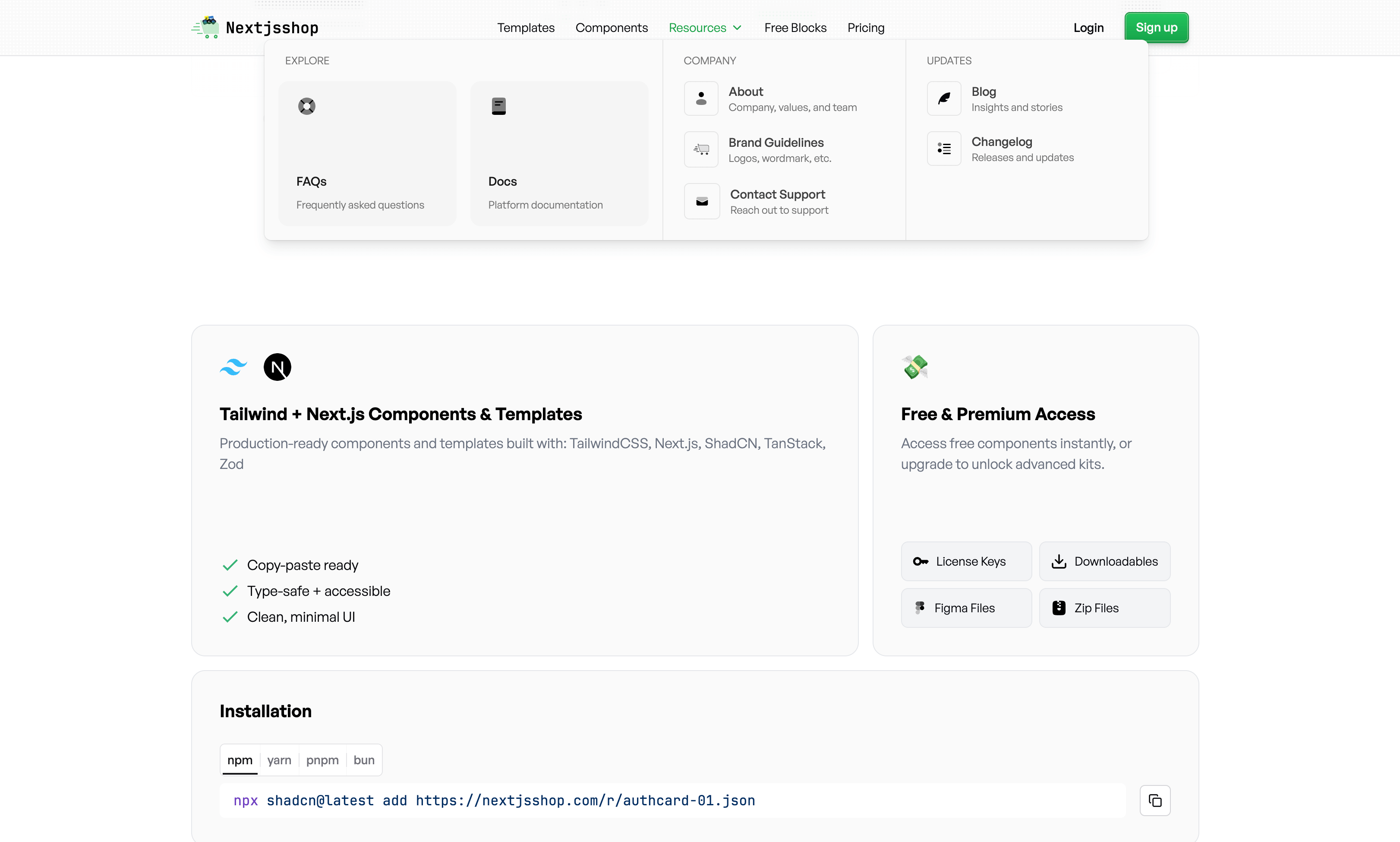Image resolution: width=1400 pixels, height=842 pixels.
Task: Click the key icon beside License Keys
Action: pyautogui.click(x=920, y=562)
